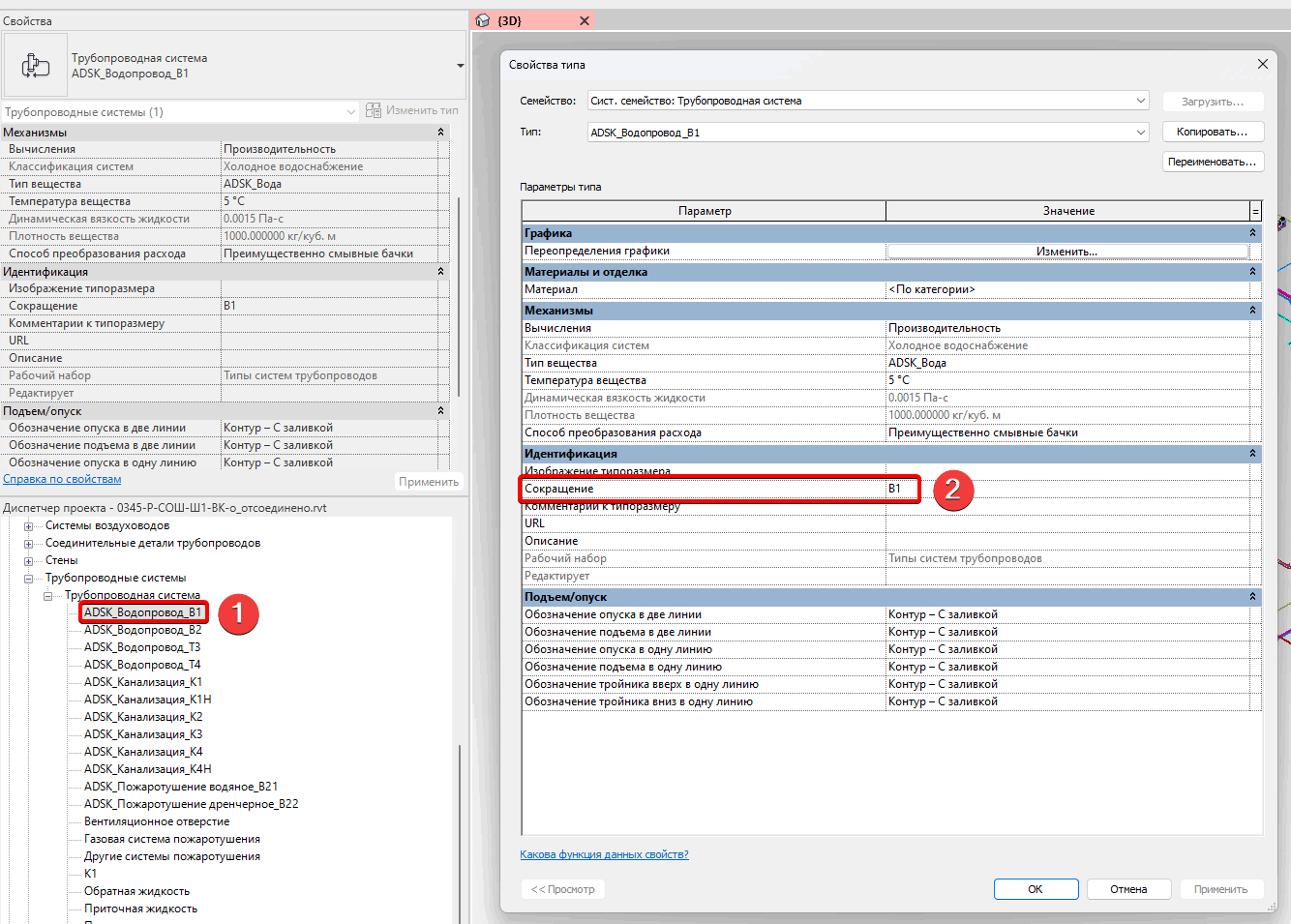The image size is (1291, 924).
Task: Open the Трубопроводные системы (1) filter dropdown
Action: point(351,112)
